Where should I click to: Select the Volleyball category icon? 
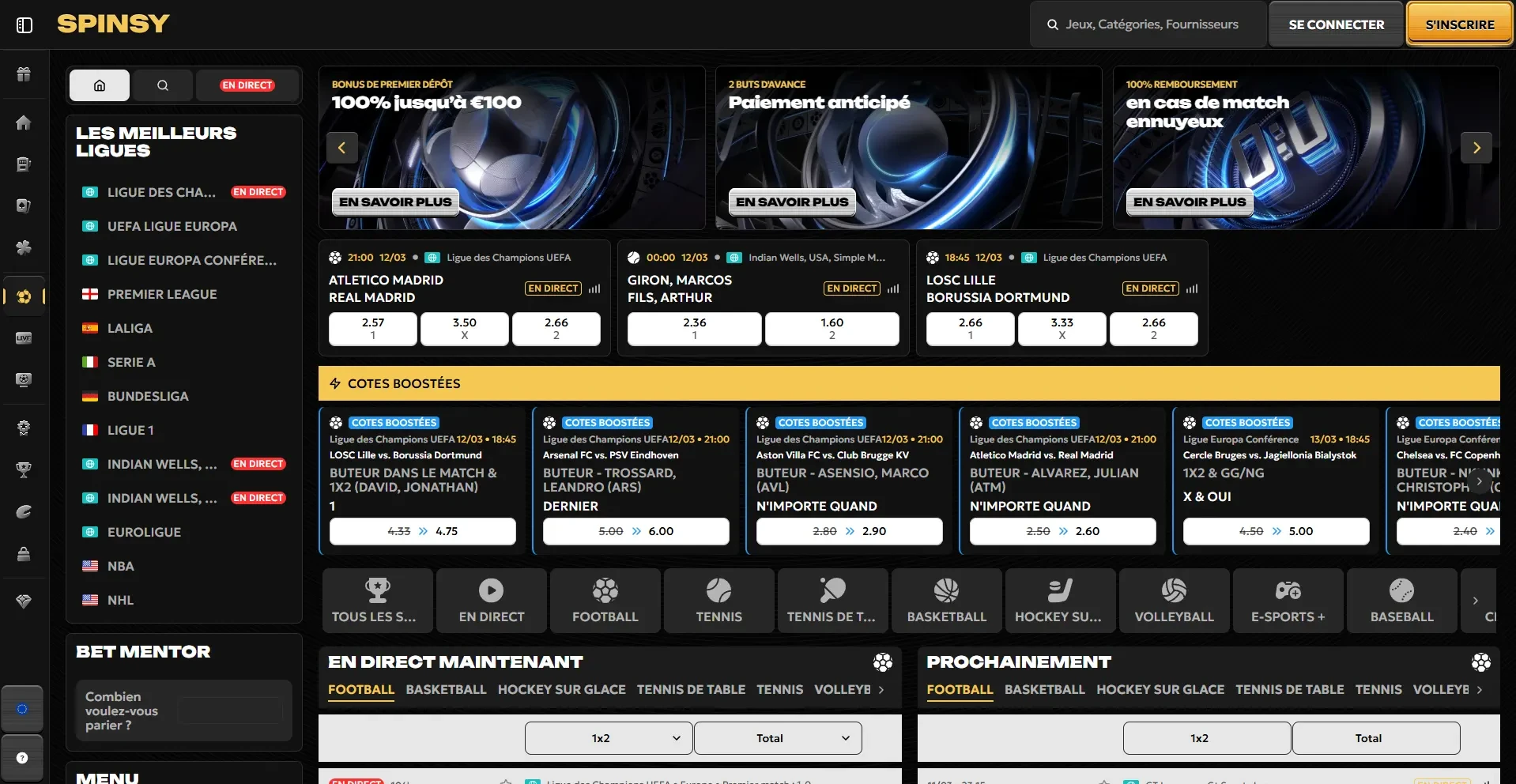coord(1174,601)
